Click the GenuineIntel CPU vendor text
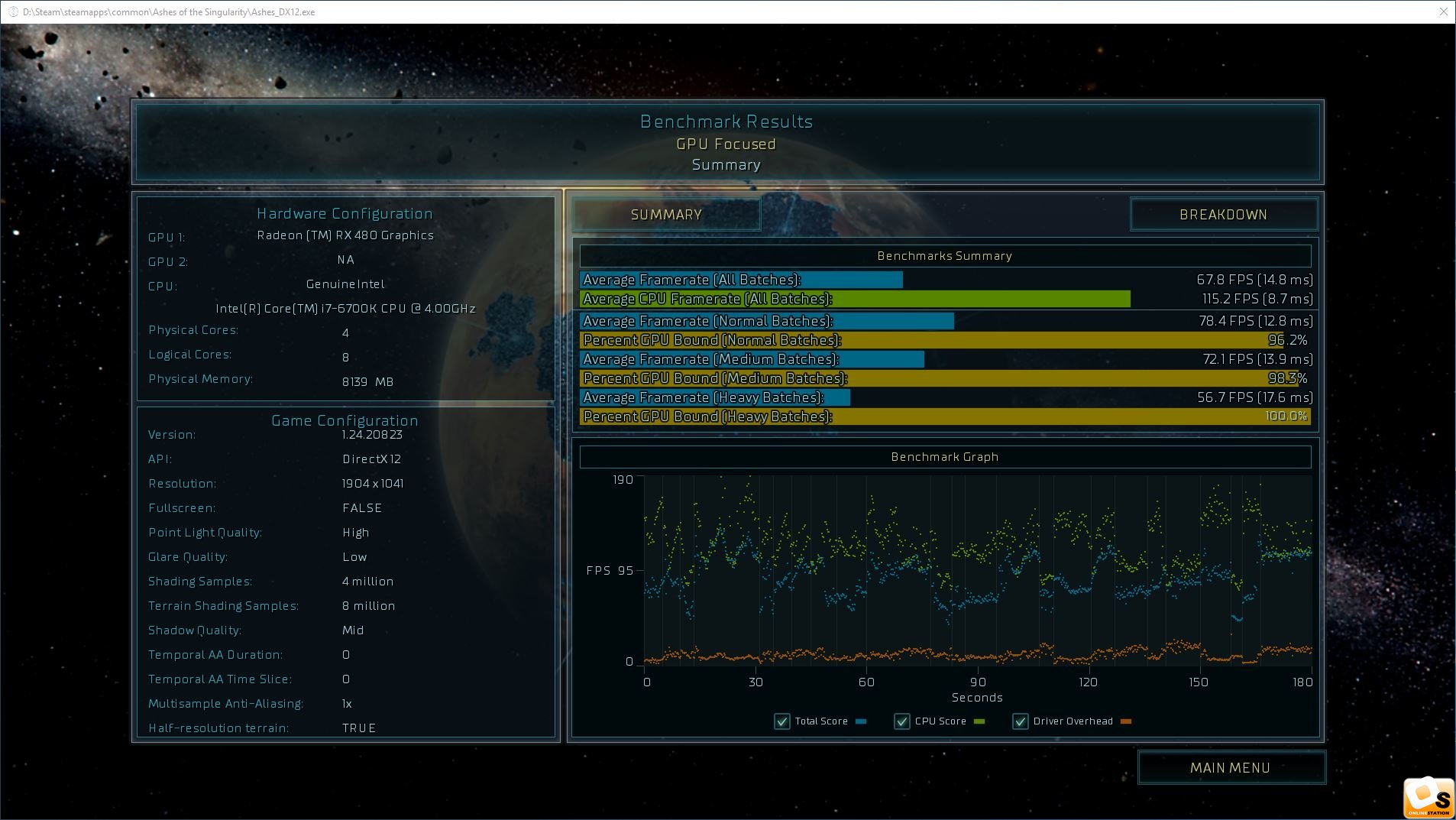Image resolution: width=1456 pixels, height=820 pixels. point(345,284)
